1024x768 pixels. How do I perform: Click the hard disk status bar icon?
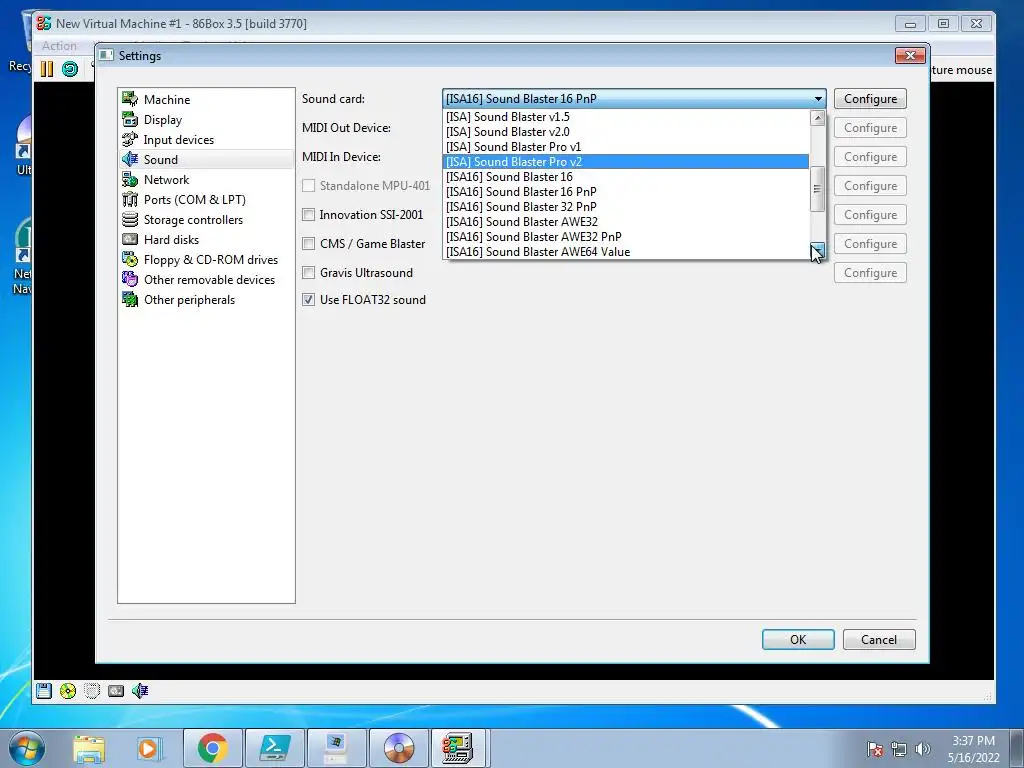point(116,691)
